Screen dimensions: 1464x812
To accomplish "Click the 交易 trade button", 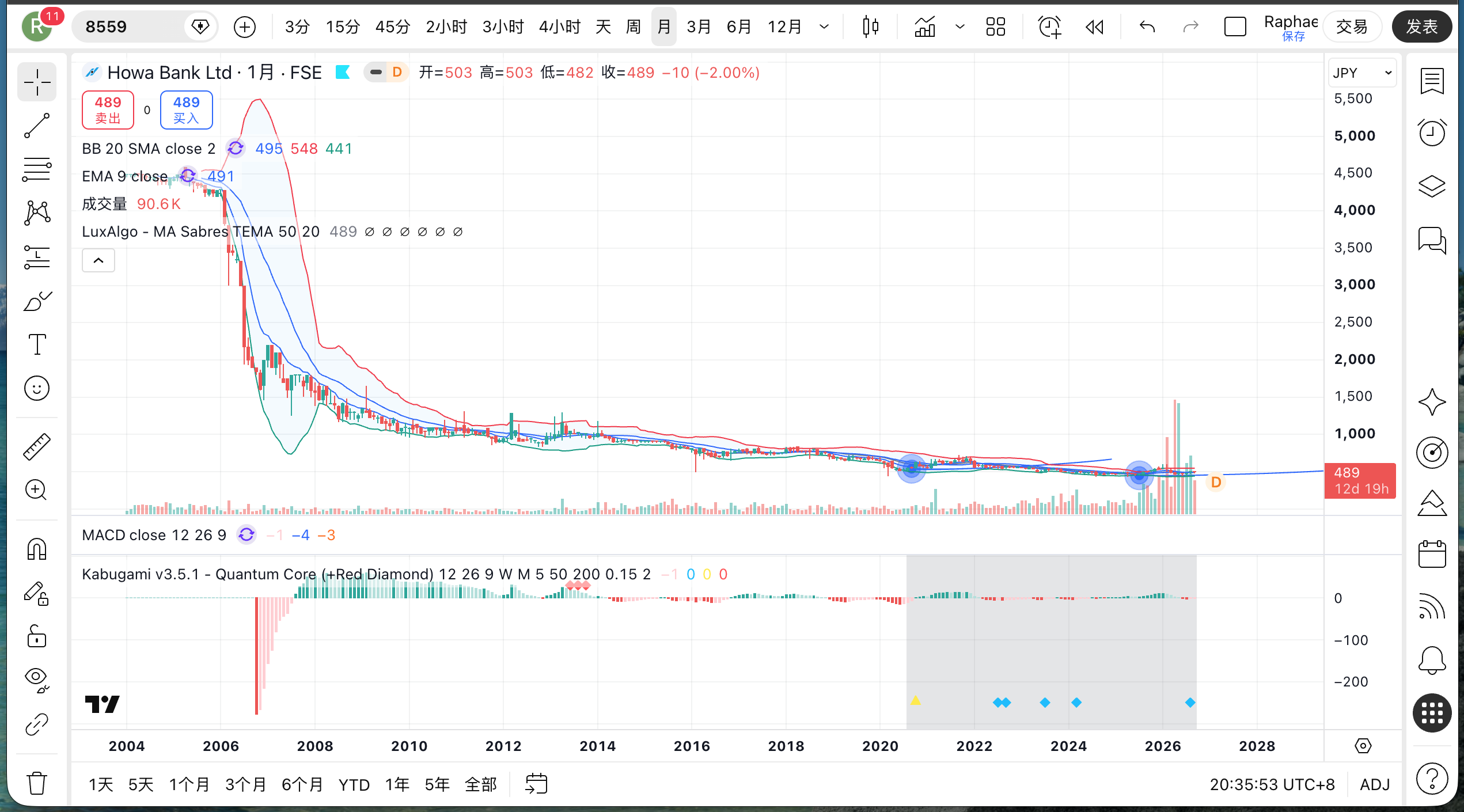I will [x=1352, y=26].
